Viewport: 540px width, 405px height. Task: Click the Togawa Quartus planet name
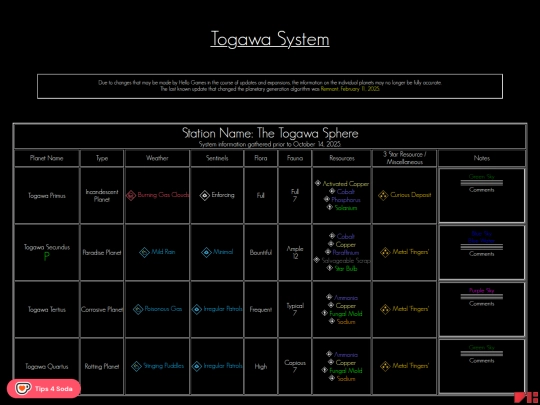click(46, 366)
